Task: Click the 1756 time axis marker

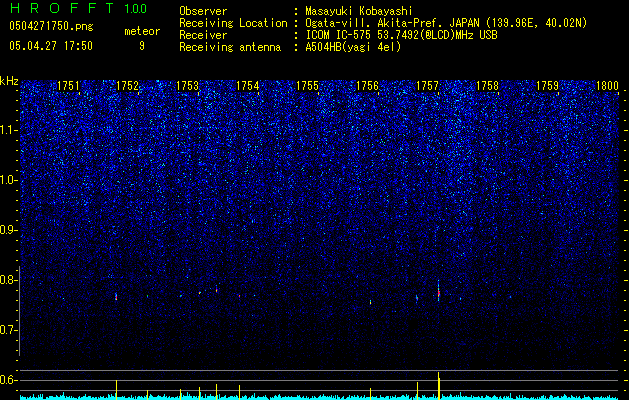Action: pyautogui.click(x=367, y=86)
